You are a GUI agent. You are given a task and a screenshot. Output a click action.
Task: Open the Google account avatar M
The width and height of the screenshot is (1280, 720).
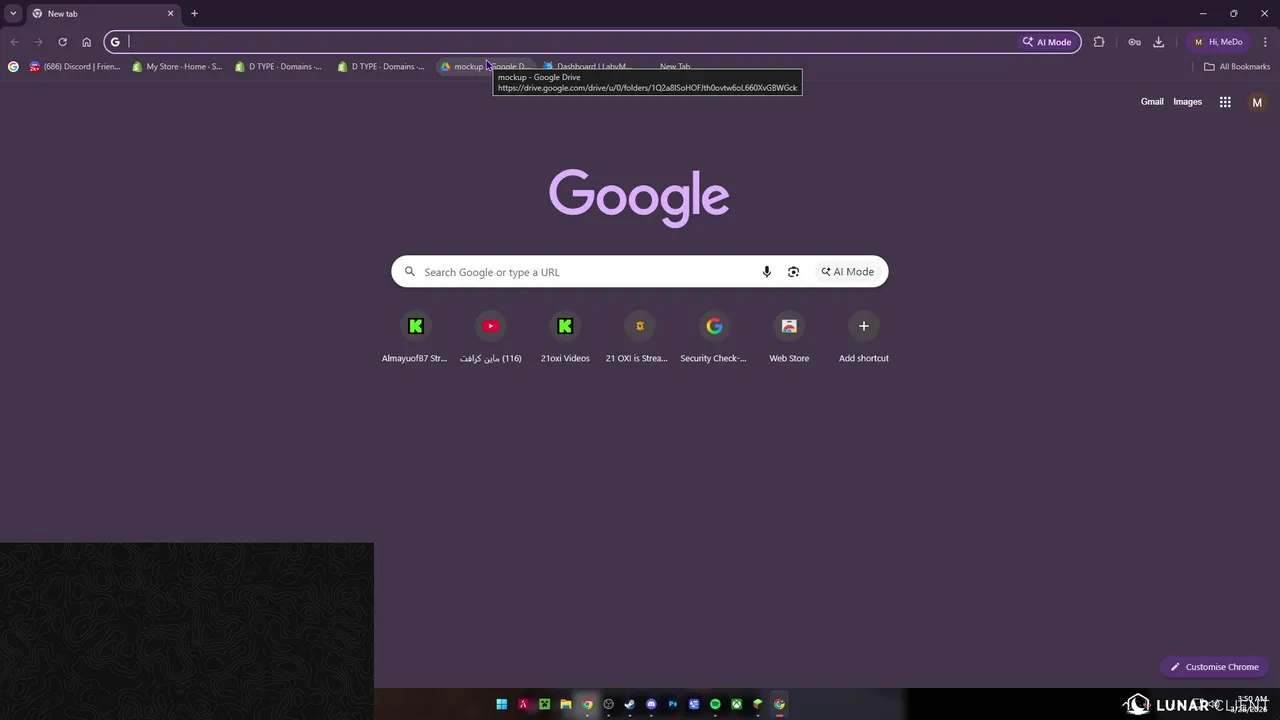pos(1257,102)
